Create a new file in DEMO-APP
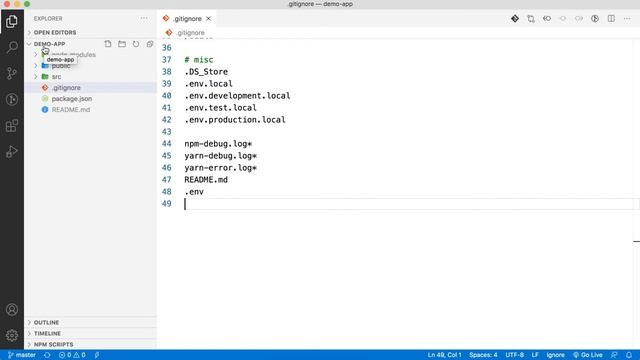The image size is (640, 360). 108,44
